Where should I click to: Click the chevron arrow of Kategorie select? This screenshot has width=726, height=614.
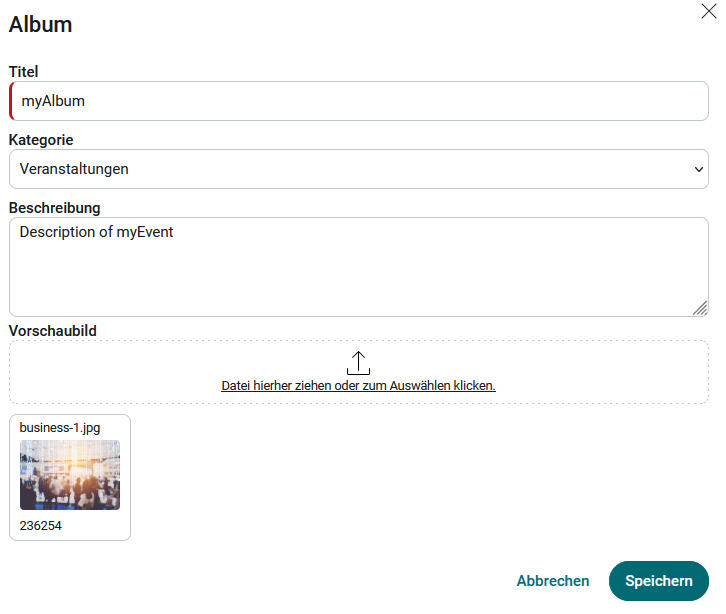point(698,169)
